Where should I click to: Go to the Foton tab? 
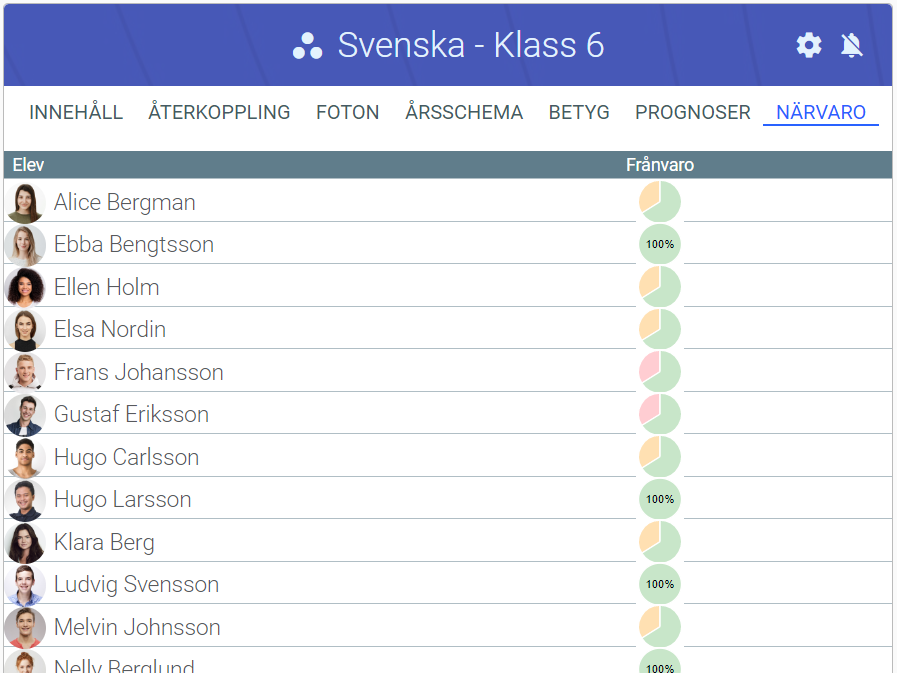tap(347, 113)
